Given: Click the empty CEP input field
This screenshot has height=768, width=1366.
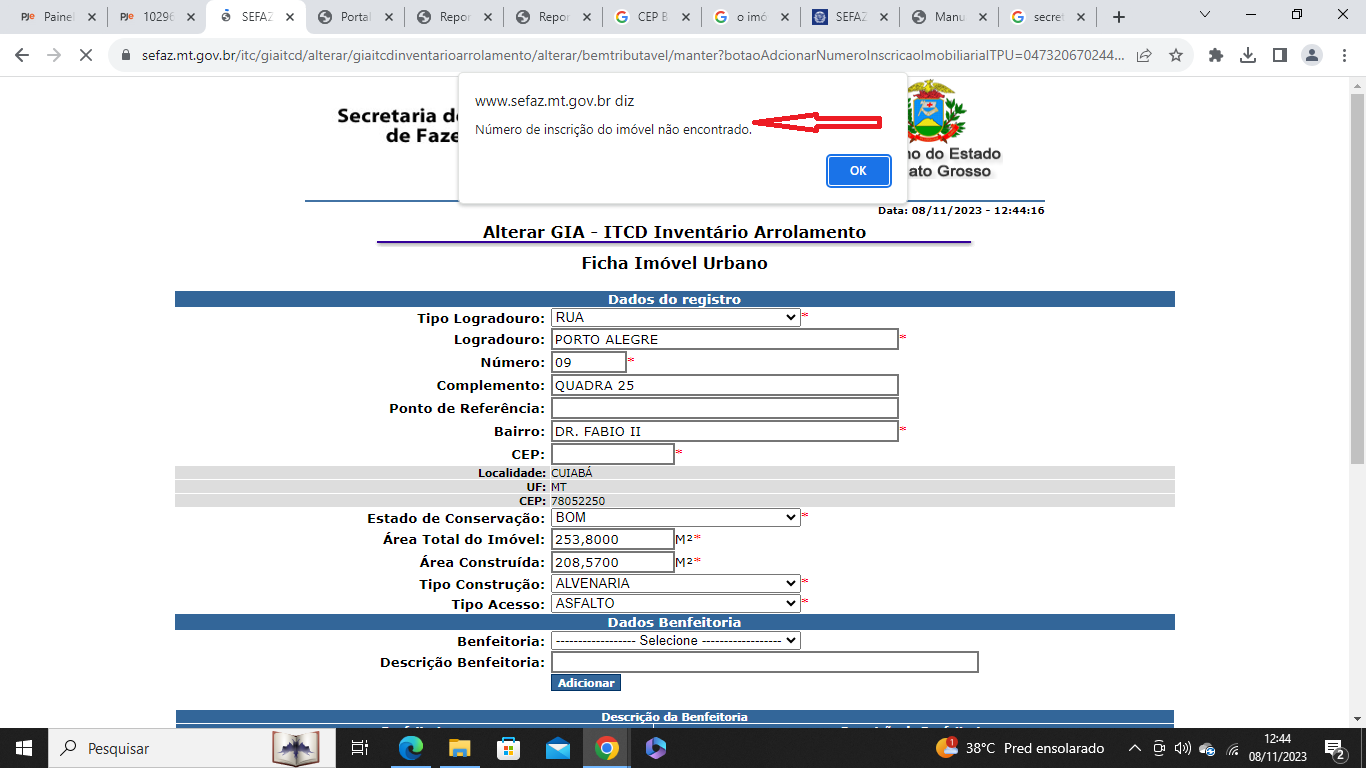Looking at the screenshot, I should click(612, 454).
